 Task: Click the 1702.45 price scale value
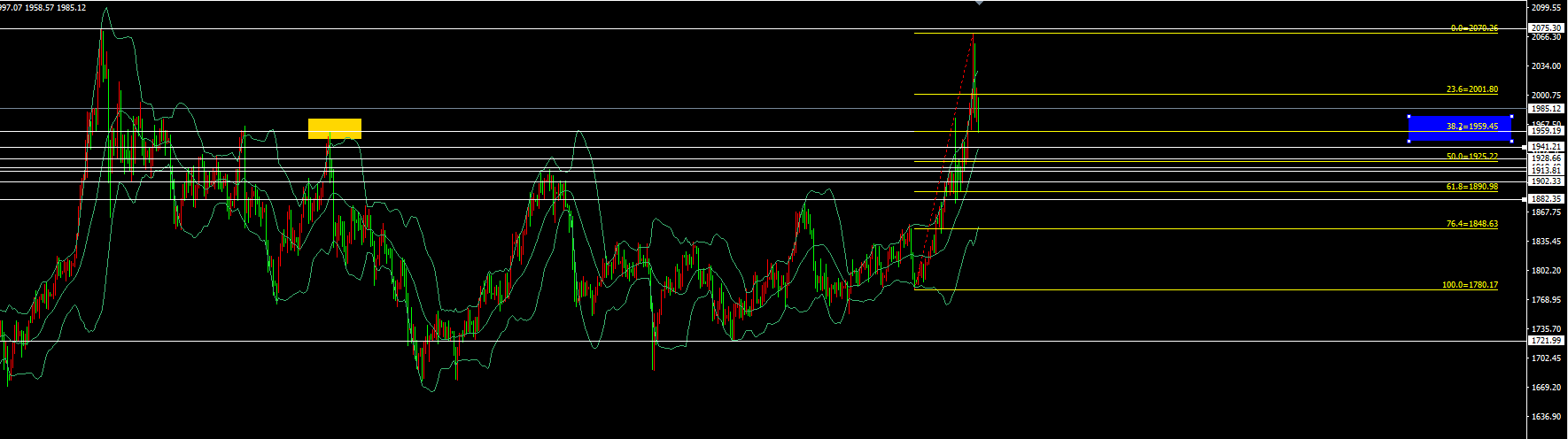coord(1546,358)
